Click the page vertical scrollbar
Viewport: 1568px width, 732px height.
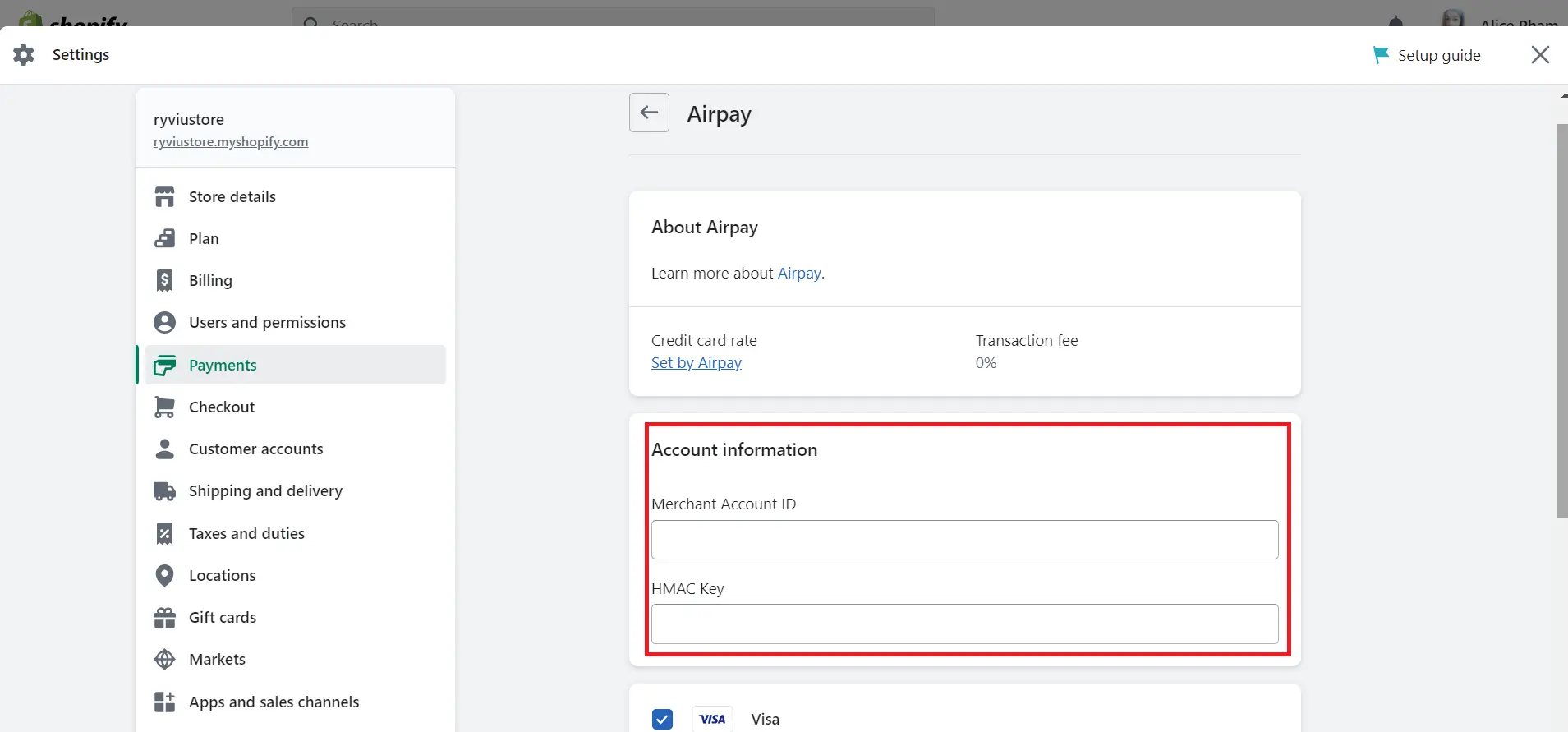tap(1562, 320)
